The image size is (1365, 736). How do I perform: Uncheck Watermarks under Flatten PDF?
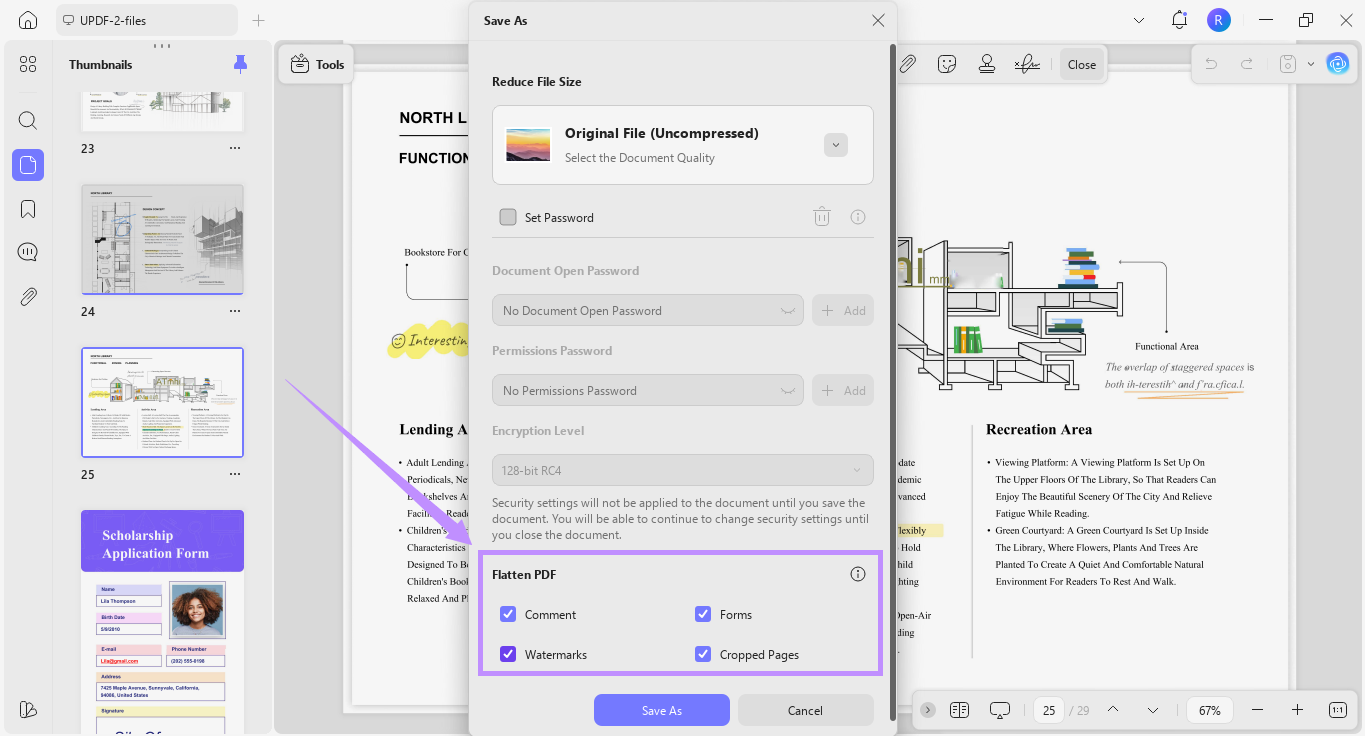pos(508,654)
